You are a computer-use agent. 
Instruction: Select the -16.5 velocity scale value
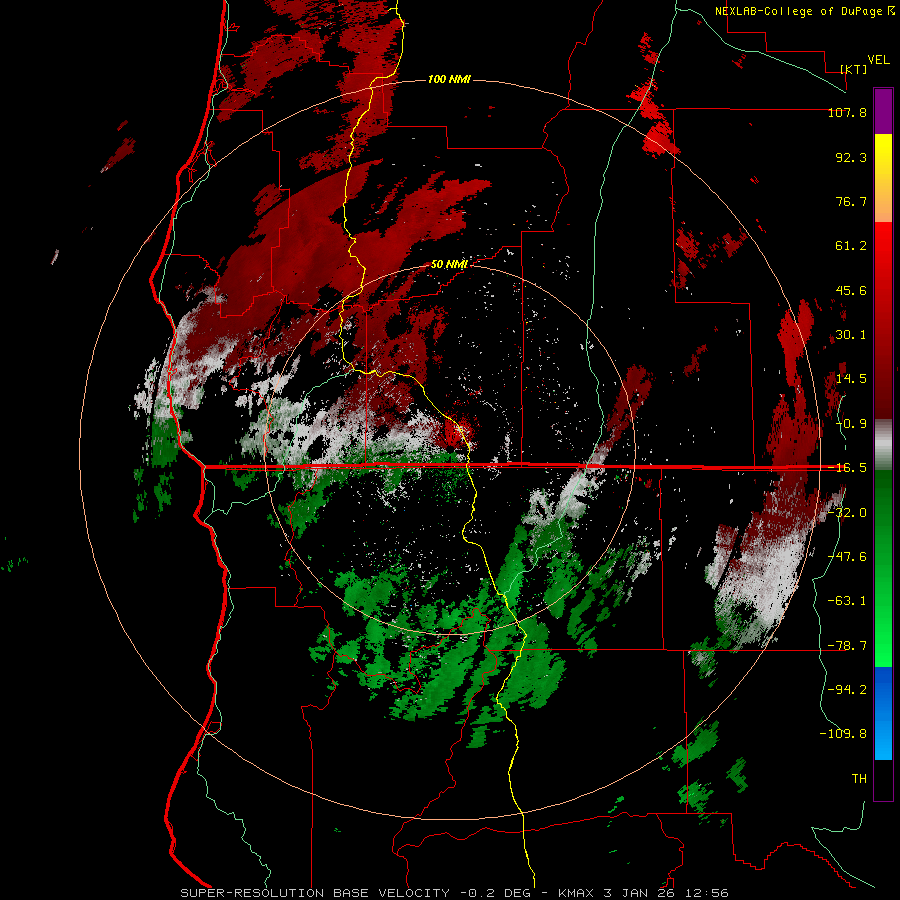click(847, 468)
